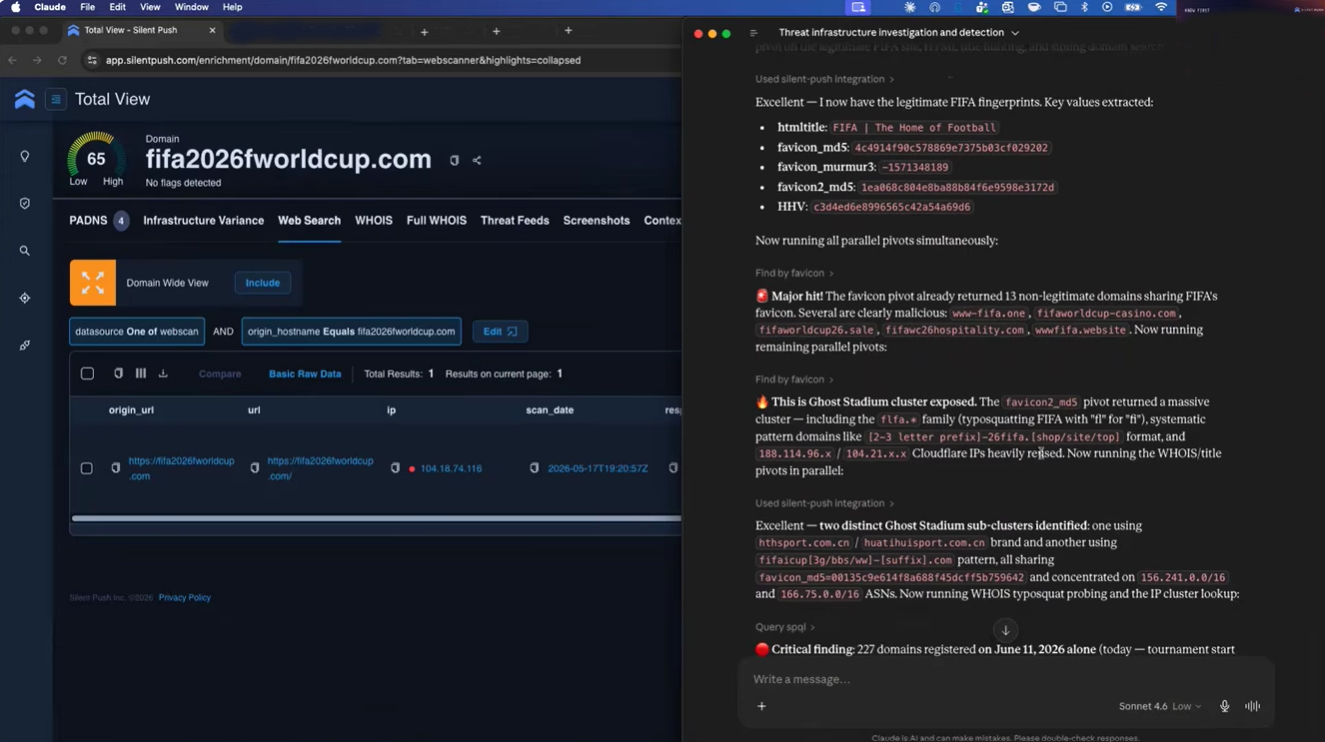
Task: Click the Silent Push logo icon
Action: [x=24, y=99]
